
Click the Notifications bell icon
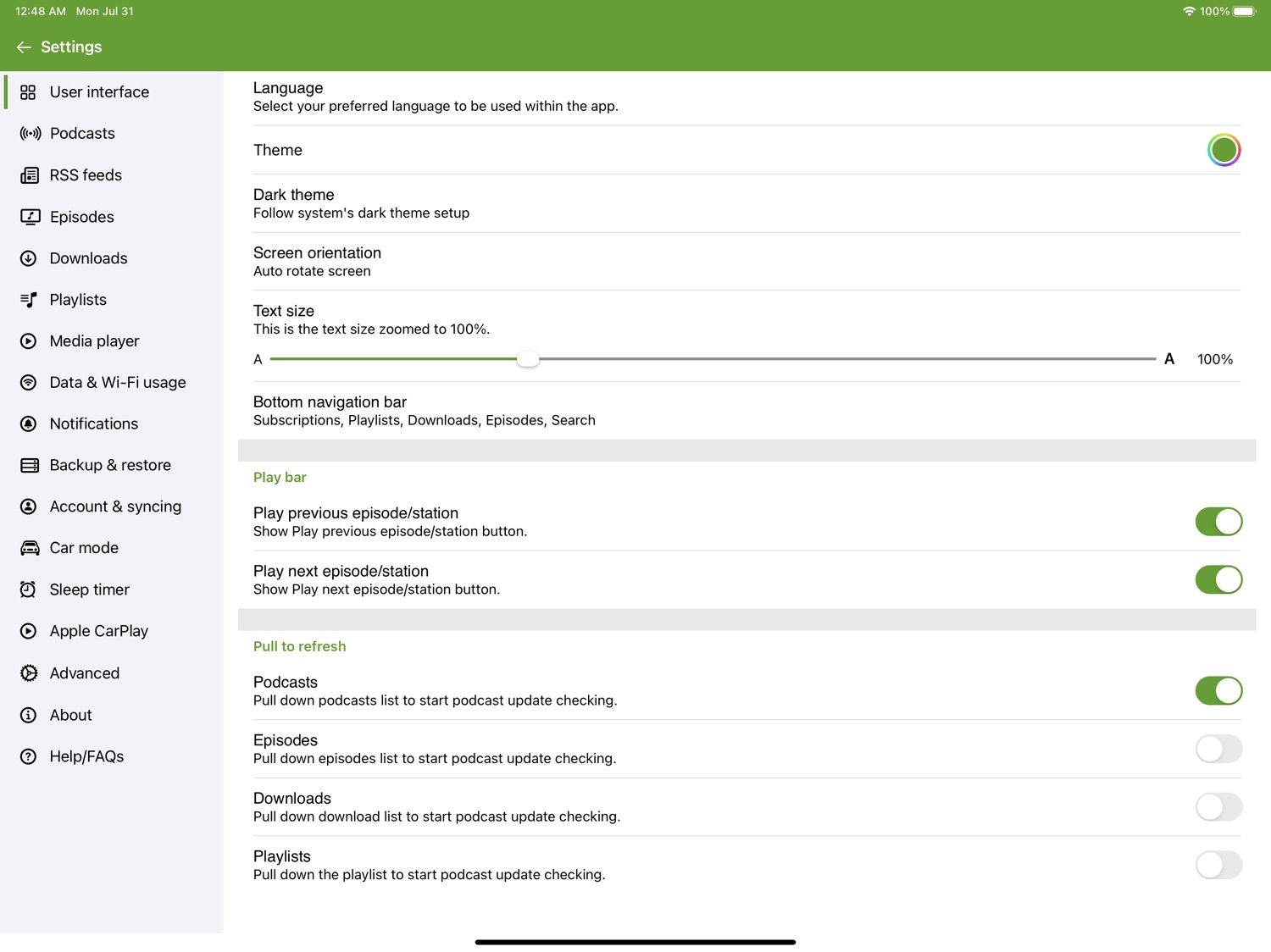pos(29,423)
